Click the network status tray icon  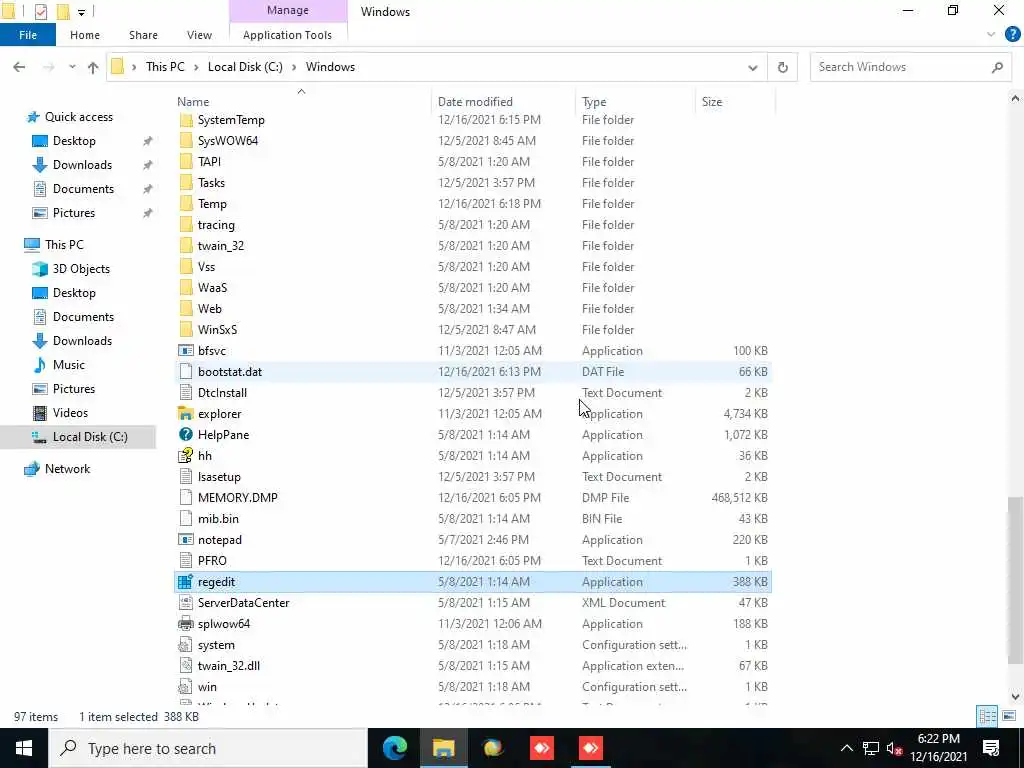[x=871, y=748]
